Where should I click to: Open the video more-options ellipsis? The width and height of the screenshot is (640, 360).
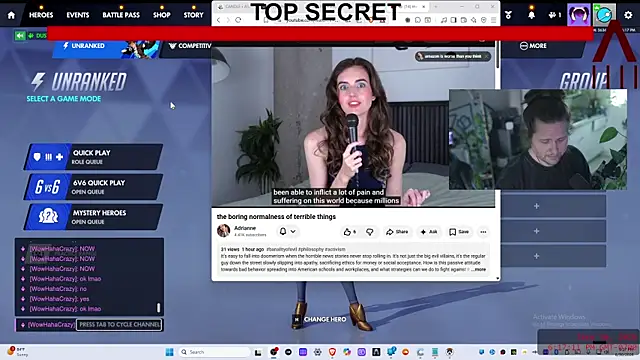coord(483,232)
